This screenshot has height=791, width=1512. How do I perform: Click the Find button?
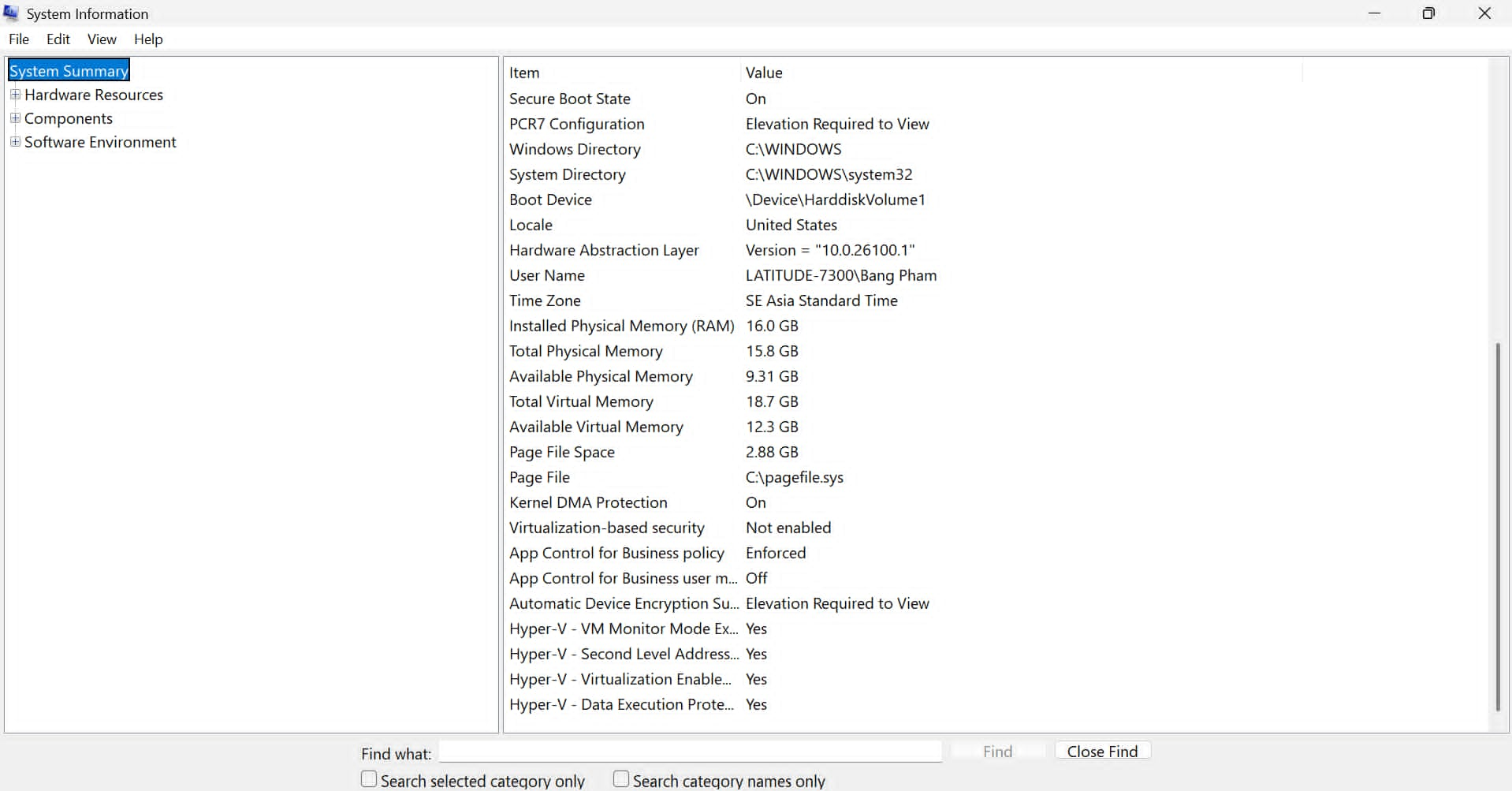tap(997, 752)
